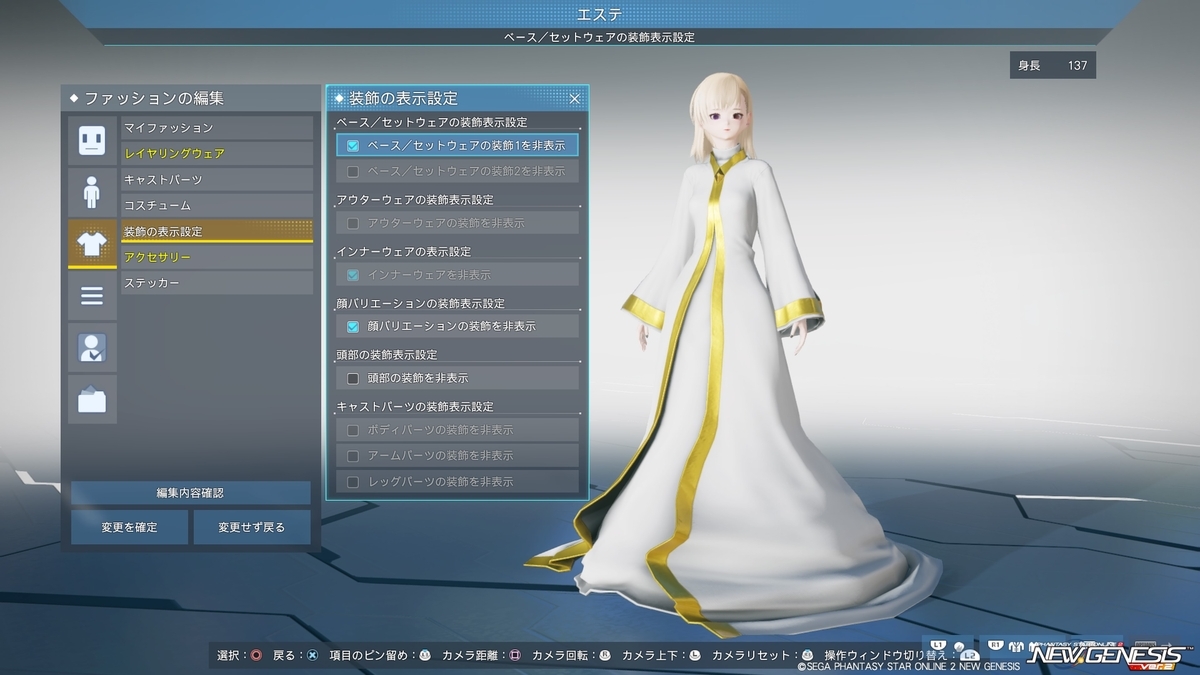Click the インナーウェアの表示設定 section heading
1200x675 pixels.
click(404, 251)
